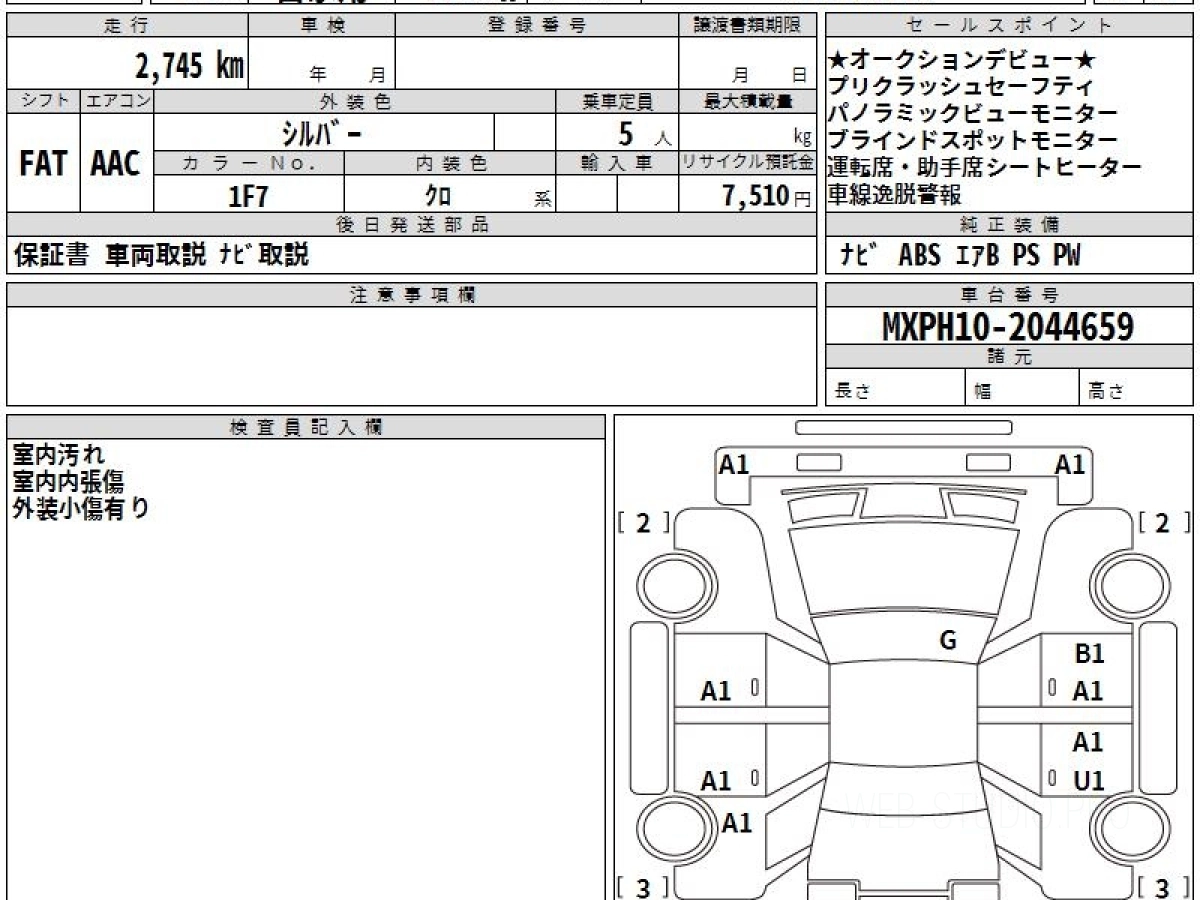Select the 長さ dimension label
1200x900 pixels.
pos(853,392)
